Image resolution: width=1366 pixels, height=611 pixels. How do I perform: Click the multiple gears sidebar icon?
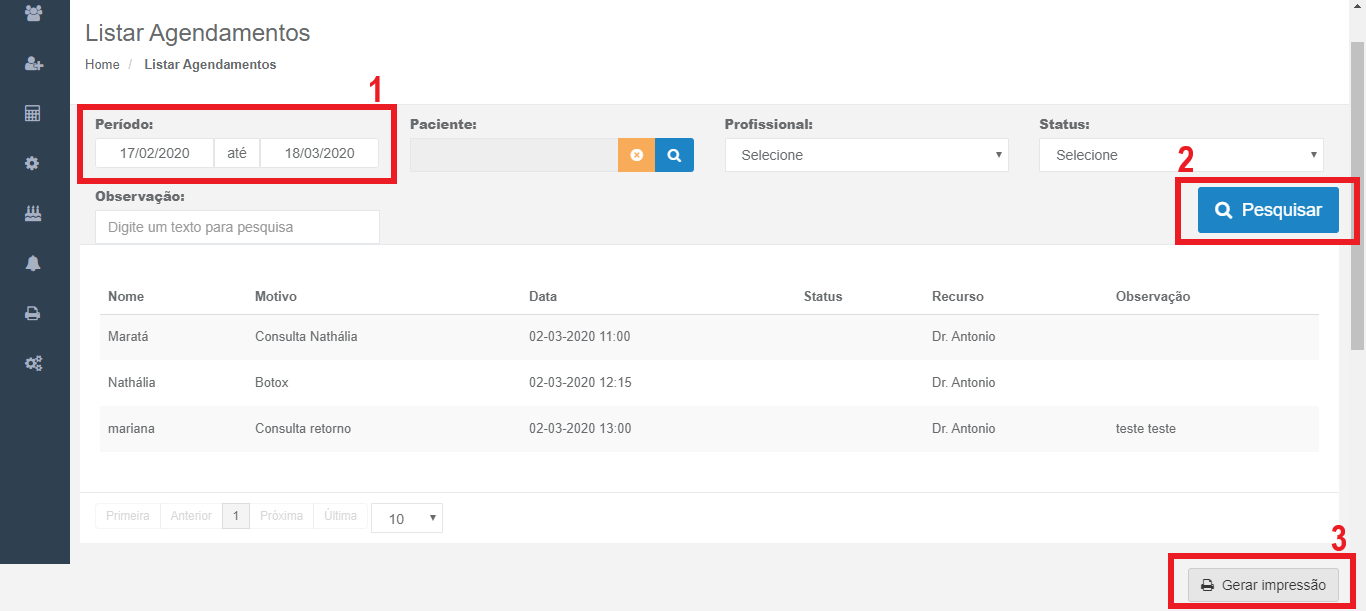coord(33,363)
